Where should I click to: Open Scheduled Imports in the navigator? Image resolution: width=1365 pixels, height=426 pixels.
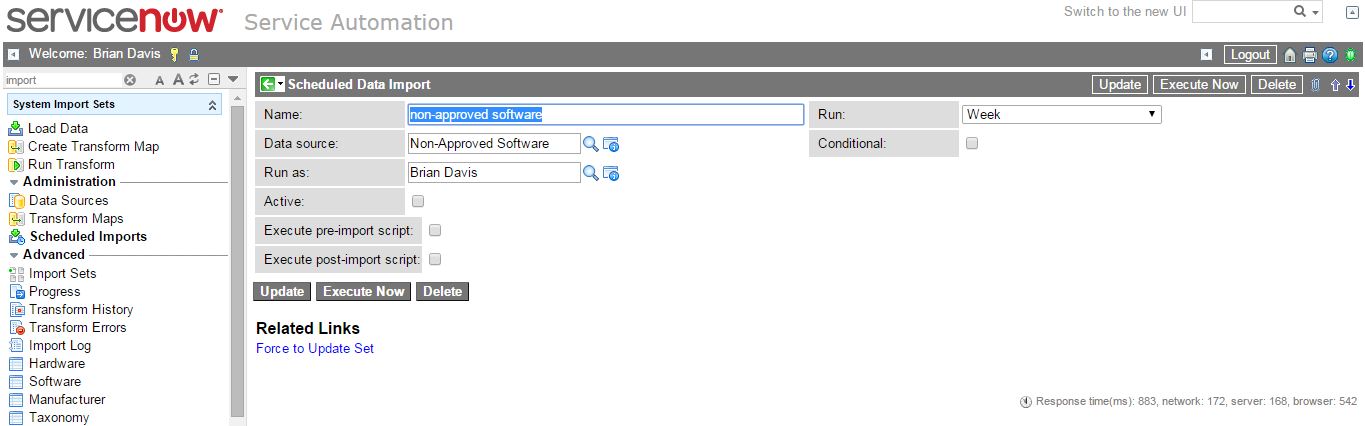[88, 237]
